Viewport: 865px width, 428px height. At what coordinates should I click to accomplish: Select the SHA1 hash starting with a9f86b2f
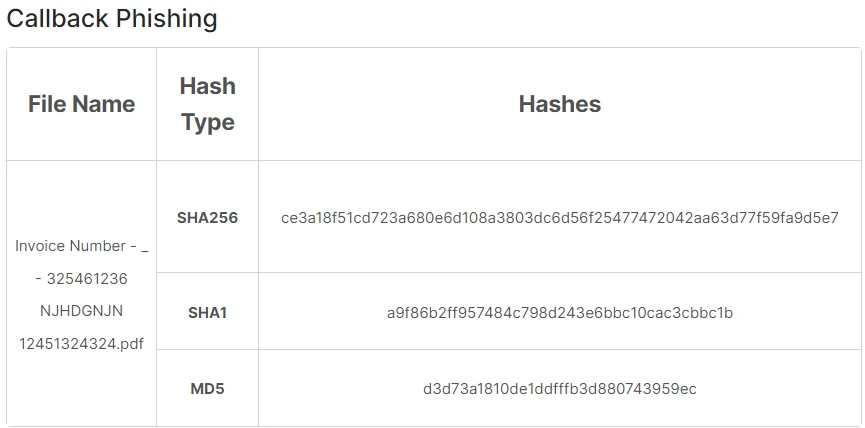pos(559,312)
